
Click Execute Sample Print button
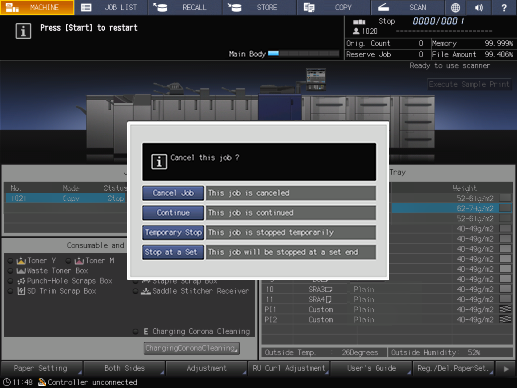click(469, 84)
